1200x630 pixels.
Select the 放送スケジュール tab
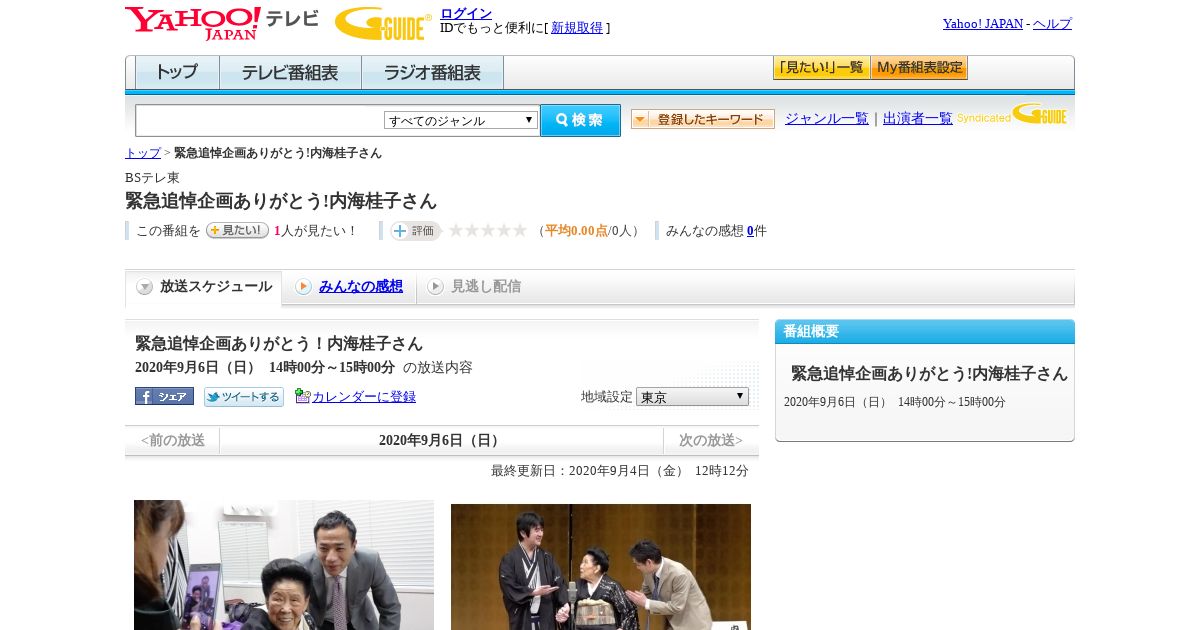(x=203, y=287)
